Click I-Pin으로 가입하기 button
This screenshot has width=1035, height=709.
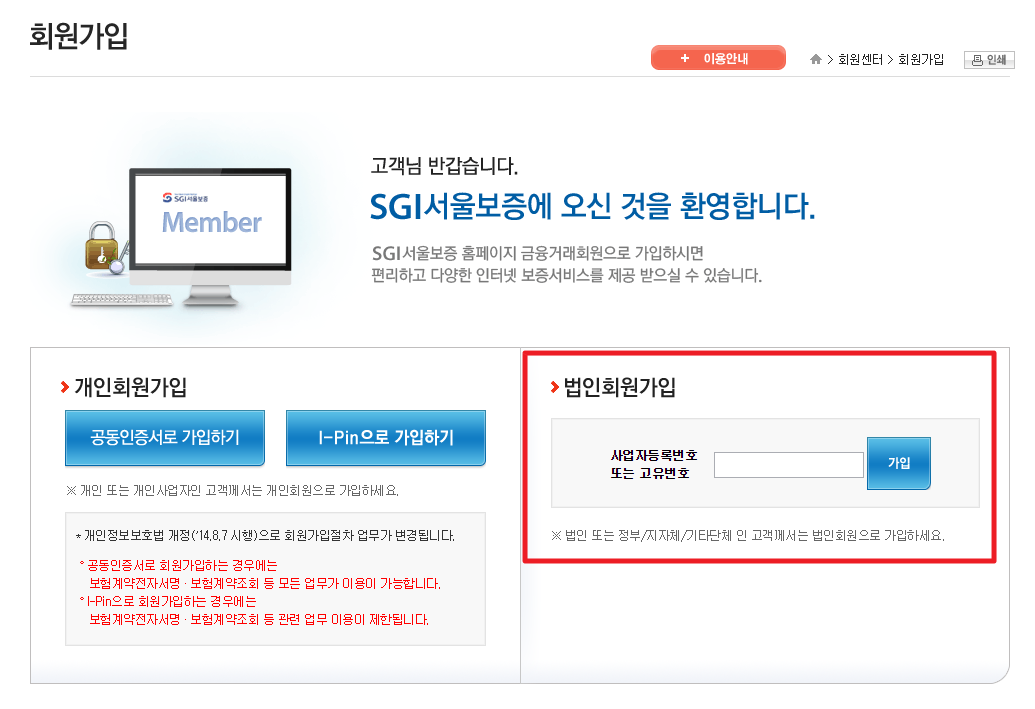point(386,438)
